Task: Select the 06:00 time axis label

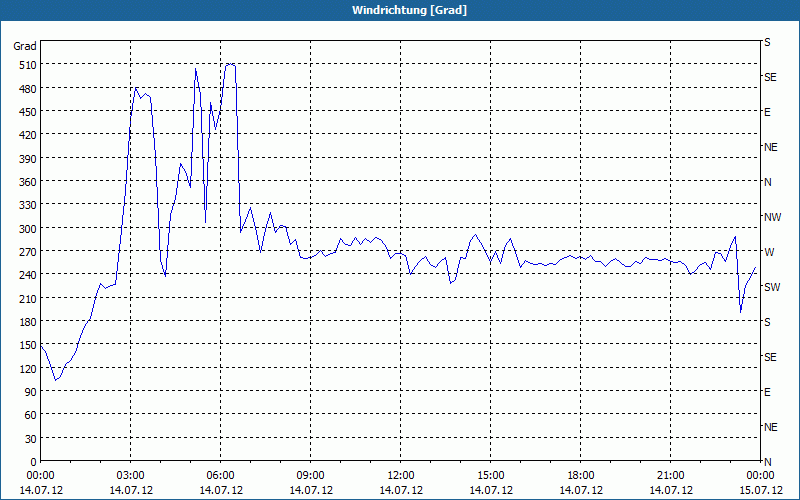Action: [220, 476]
